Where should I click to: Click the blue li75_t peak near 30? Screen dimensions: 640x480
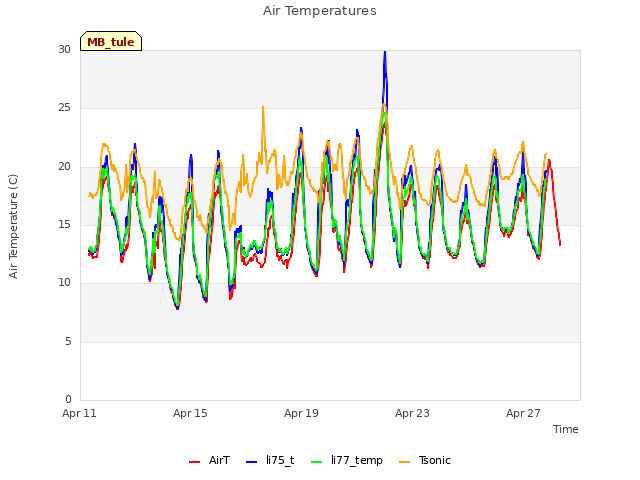click(x=384, y=53)
